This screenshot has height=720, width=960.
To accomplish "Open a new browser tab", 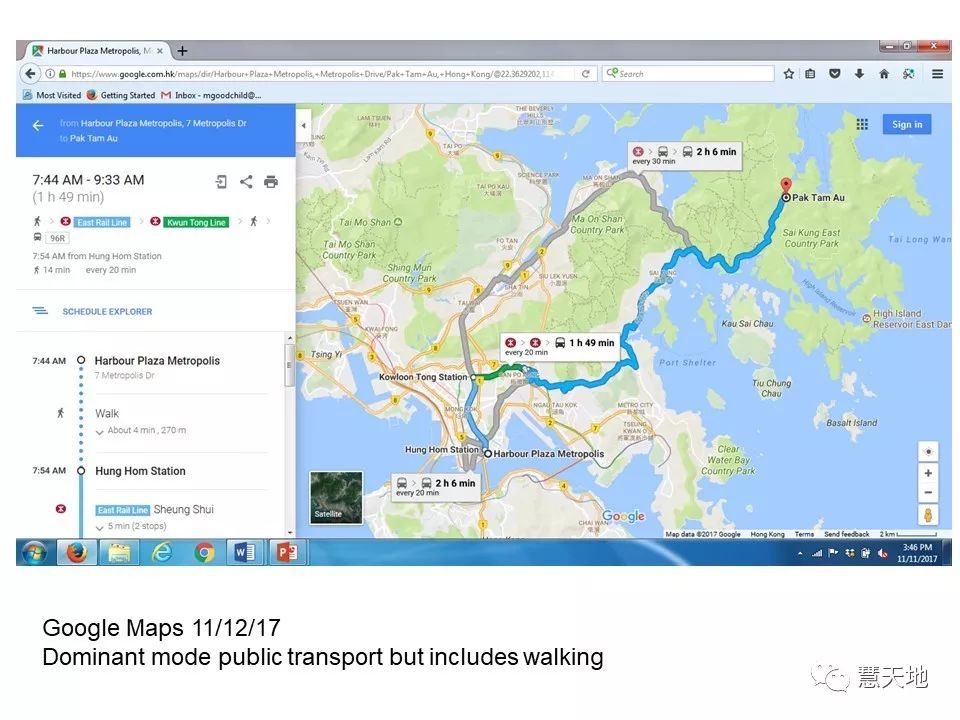I will click(182, 51).
